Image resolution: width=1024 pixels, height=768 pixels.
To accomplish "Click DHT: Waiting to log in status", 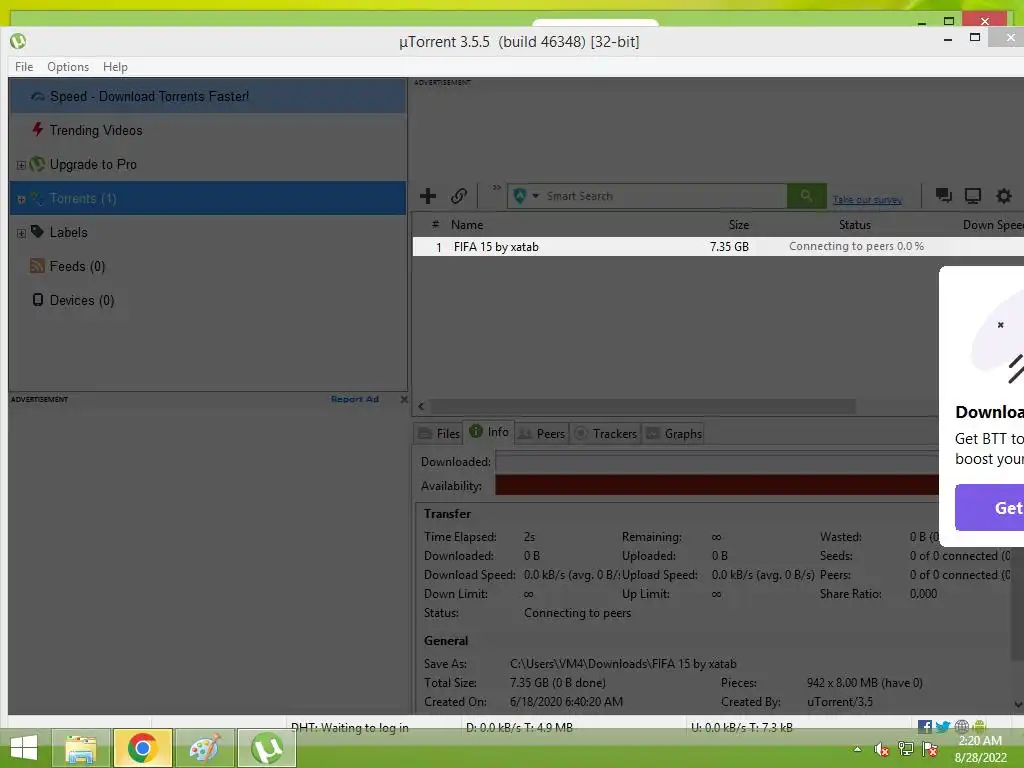I will coord(349,728).
